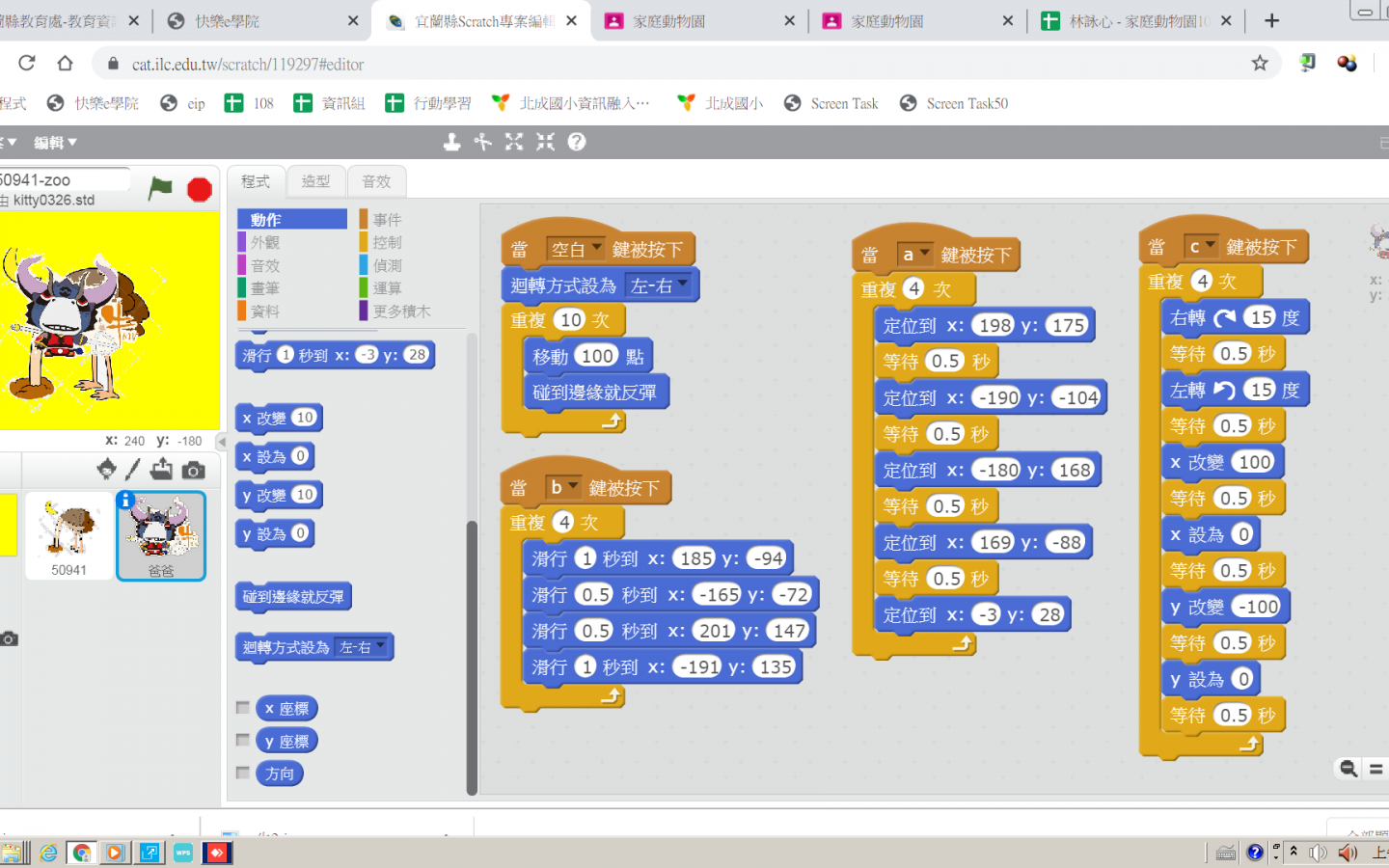Click the browser address bar URL
1389x868 pixels.
point(248,64)
